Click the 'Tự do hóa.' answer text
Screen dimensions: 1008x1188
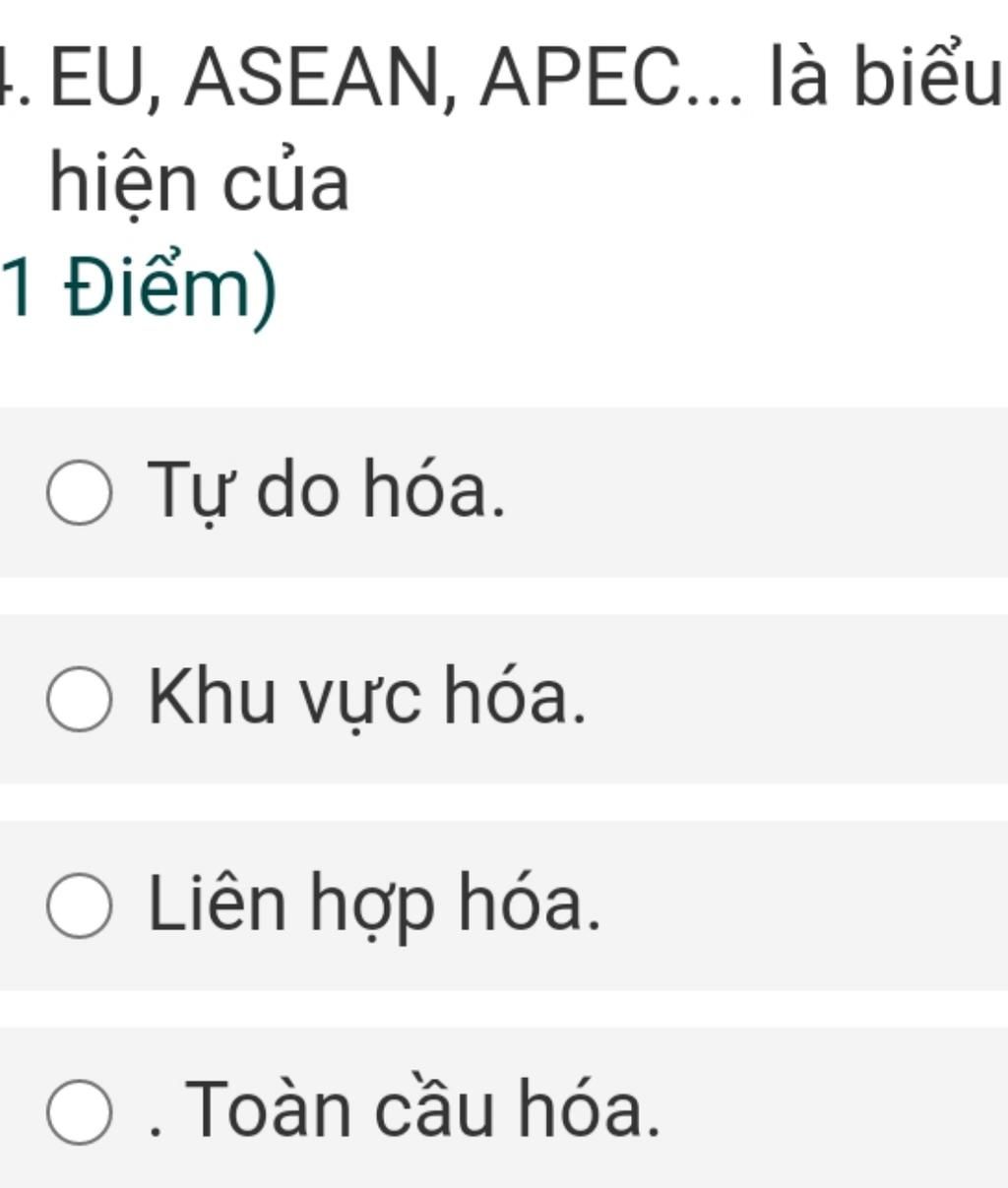click(327, 489)
